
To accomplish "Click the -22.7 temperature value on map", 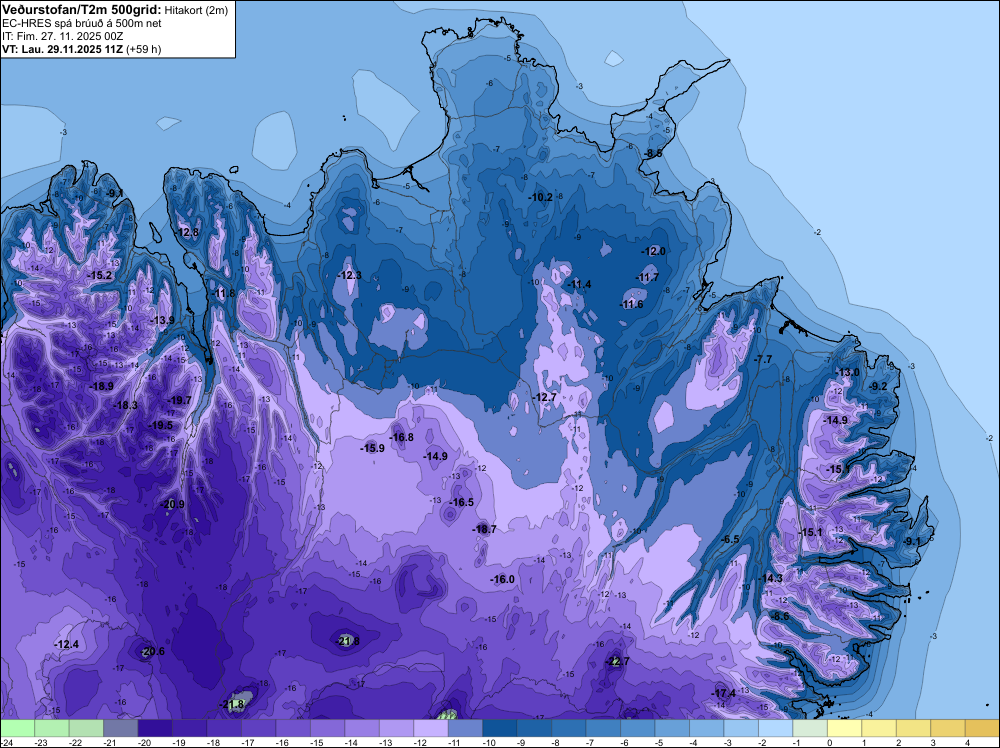I will click(x=616, y=661).
